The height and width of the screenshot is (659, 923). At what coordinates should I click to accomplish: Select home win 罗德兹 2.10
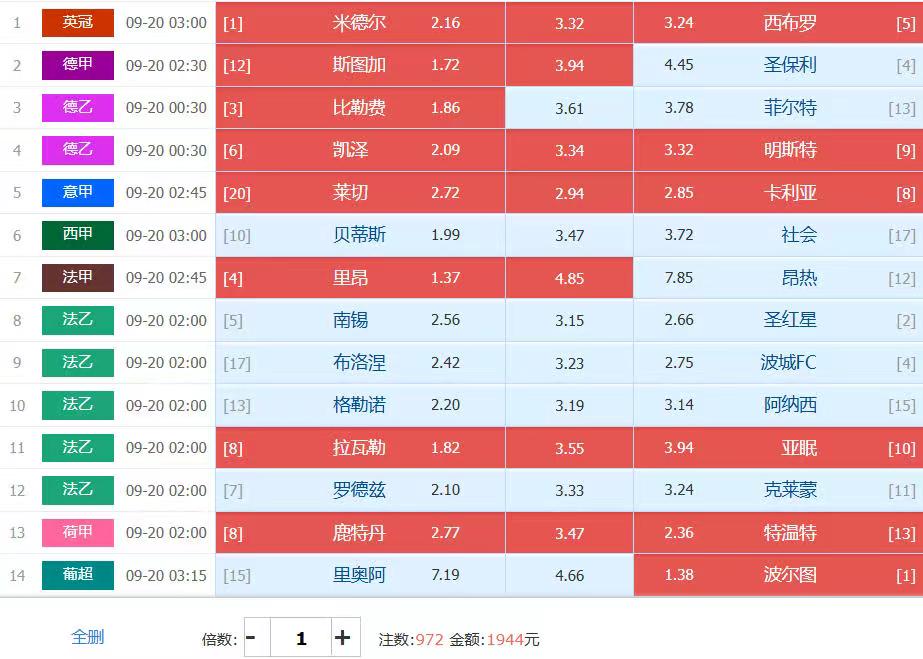[x=360, y=490]
